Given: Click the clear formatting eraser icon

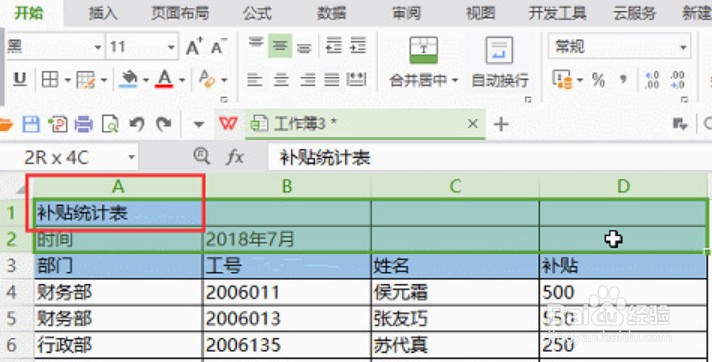Looking at the screenshot, I should pos(207,79).
